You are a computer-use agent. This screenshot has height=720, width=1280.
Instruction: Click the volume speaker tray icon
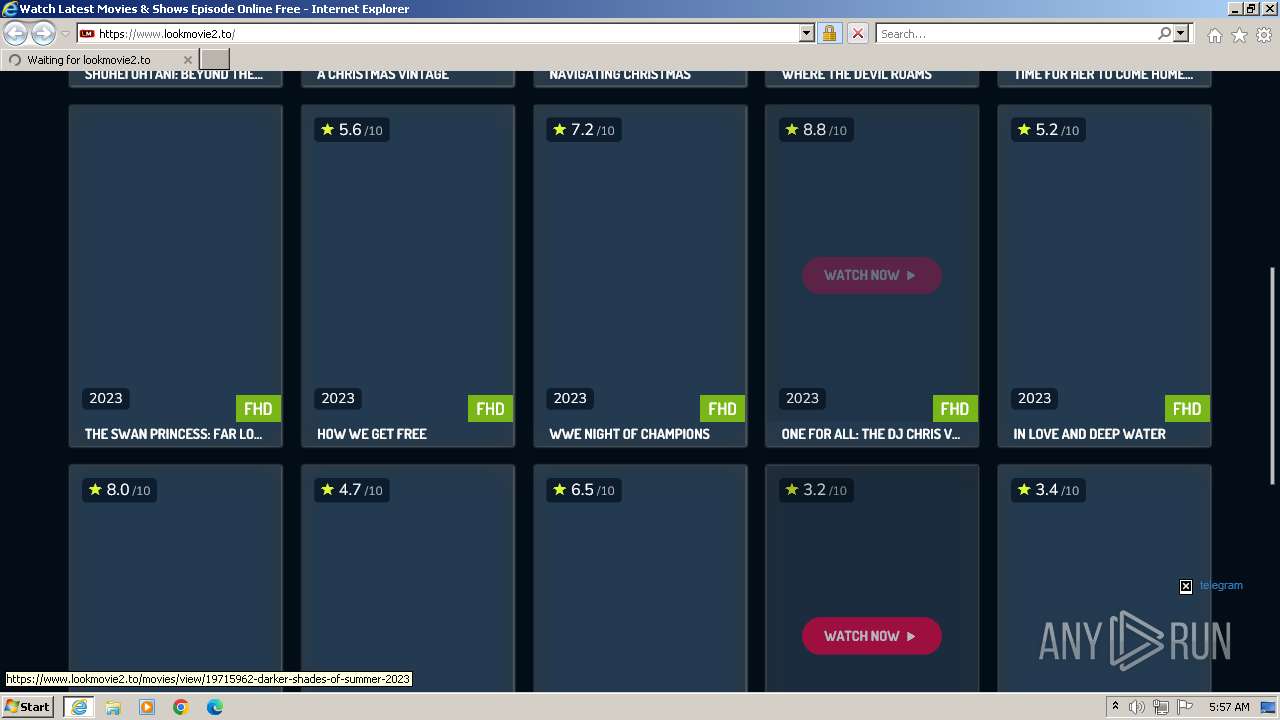[x=1137, y=707]
